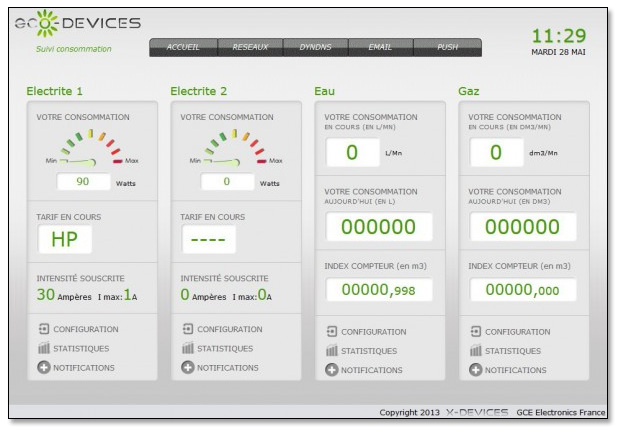Click the Statistiques bar-chart icon under Electrite 1
The height and width of the screenshot is (427, 617).
point(43,348)
